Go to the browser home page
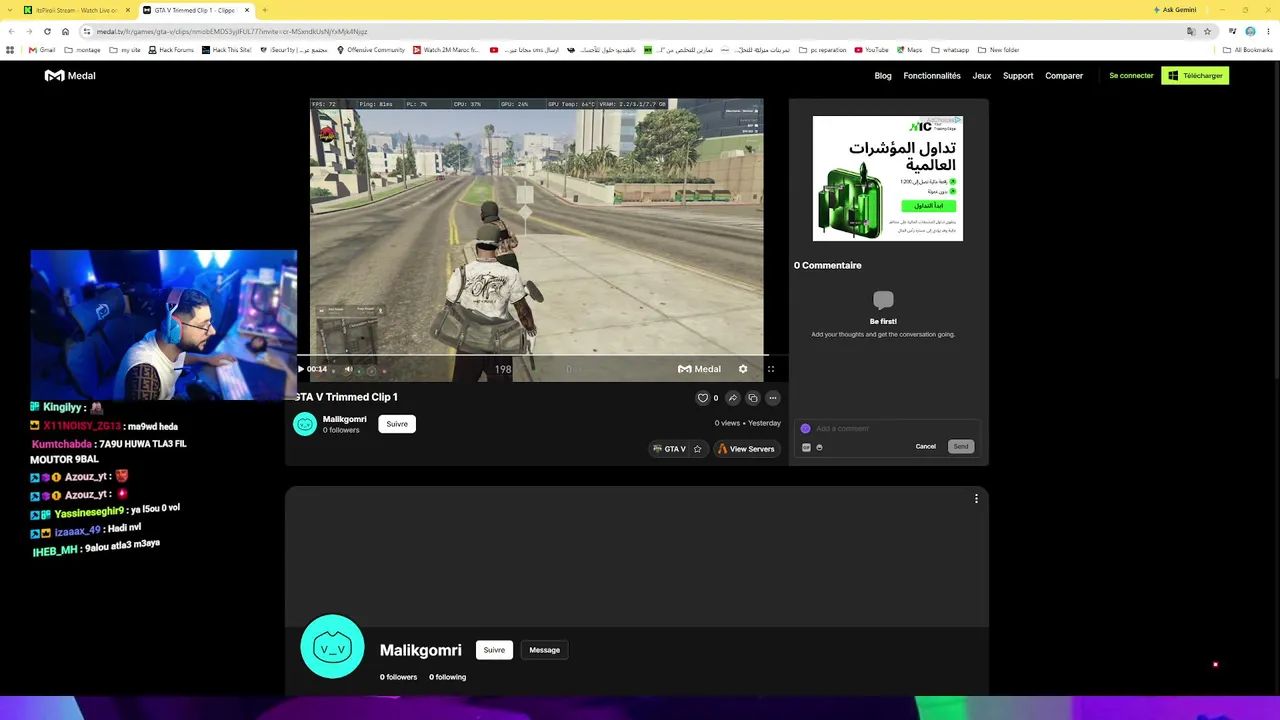The width and height of the screenshot is (1280, 720). pos(65,31)
